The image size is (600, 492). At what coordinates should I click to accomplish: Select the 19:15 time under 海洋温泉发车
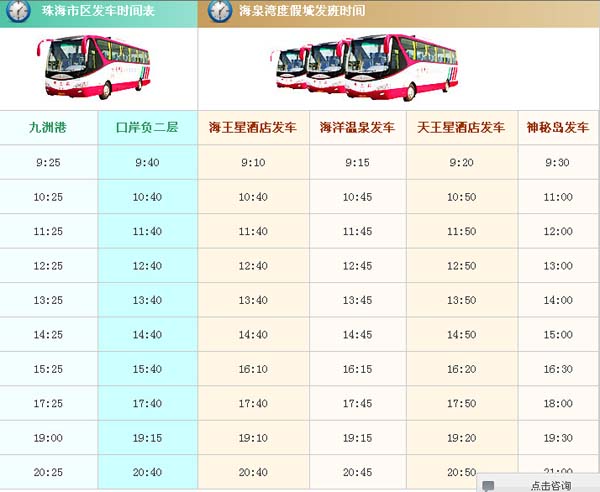coord(357,438)
